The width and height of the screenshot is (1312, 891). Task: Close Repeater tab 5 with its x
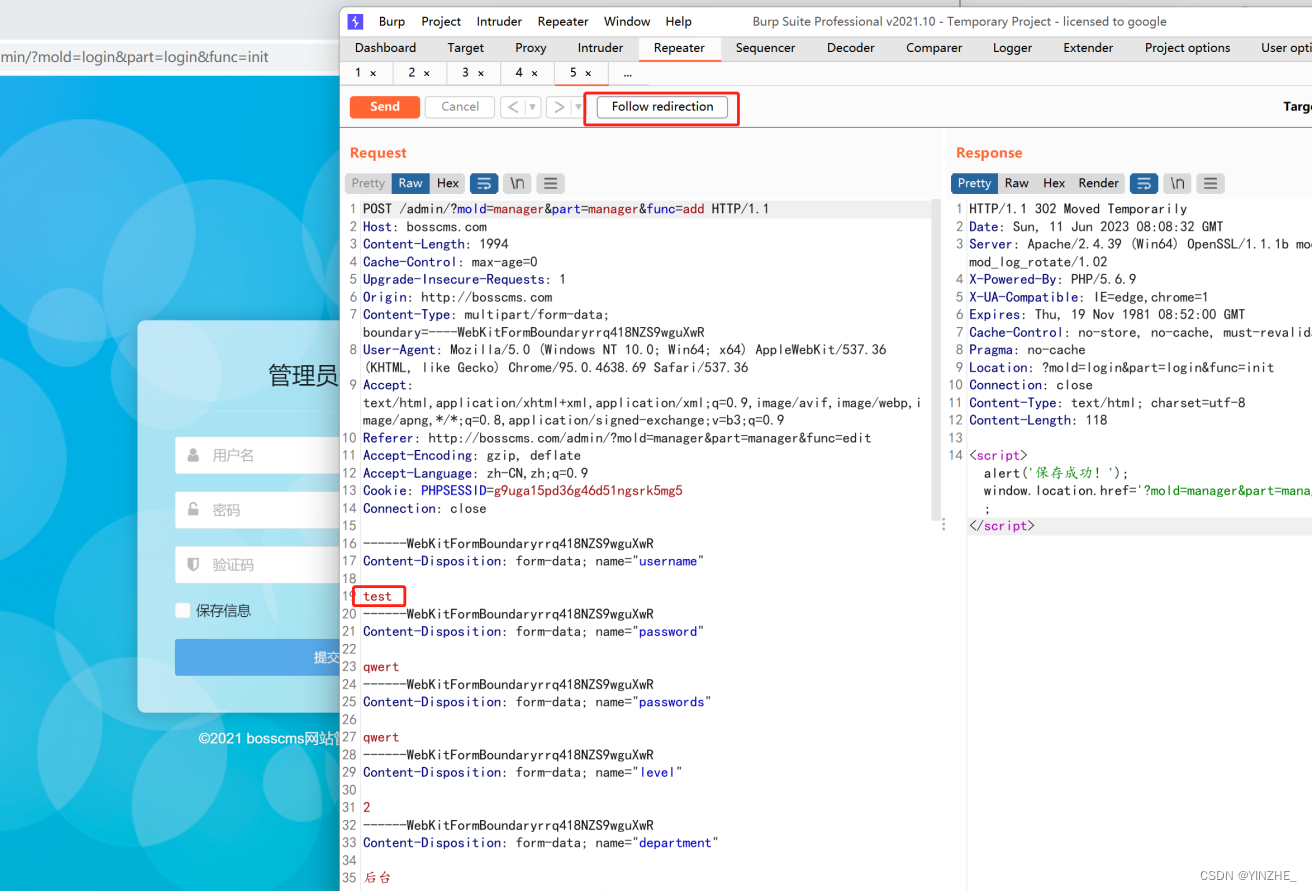(x=588, y=73)
